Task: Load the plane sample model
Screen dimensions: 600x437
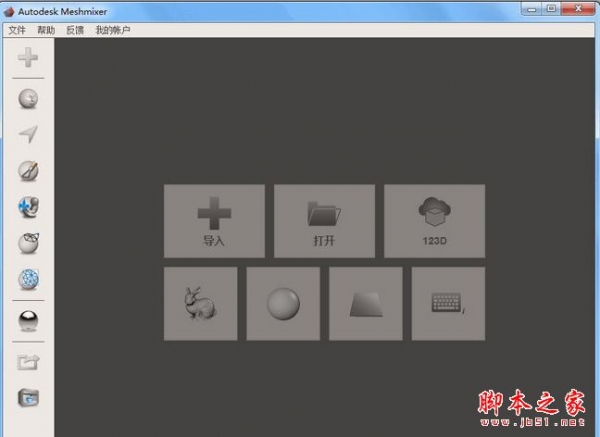Action: tap(366, 303)
